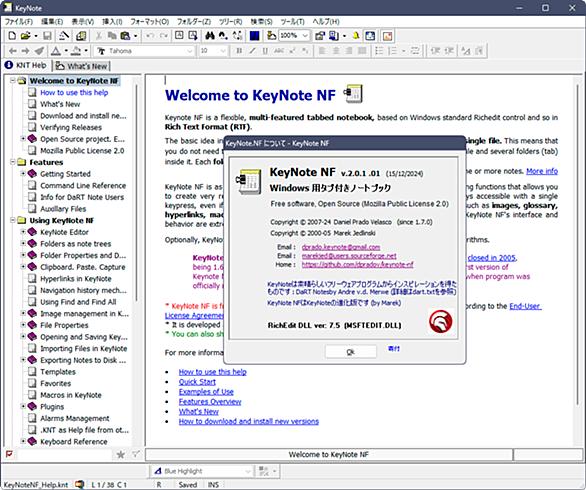The width and height of the screenshot is (586, 490).
Task: Toggle strikethrough formatting
Action: coord(278,50)
